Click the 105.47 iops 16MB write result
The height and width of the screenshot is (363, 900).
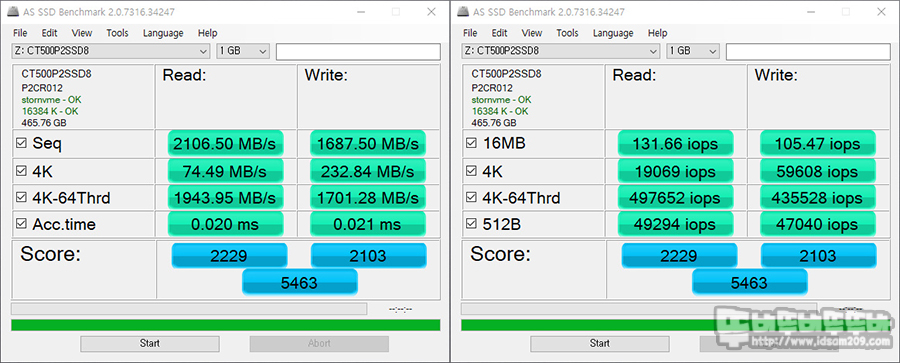point(818,144)
